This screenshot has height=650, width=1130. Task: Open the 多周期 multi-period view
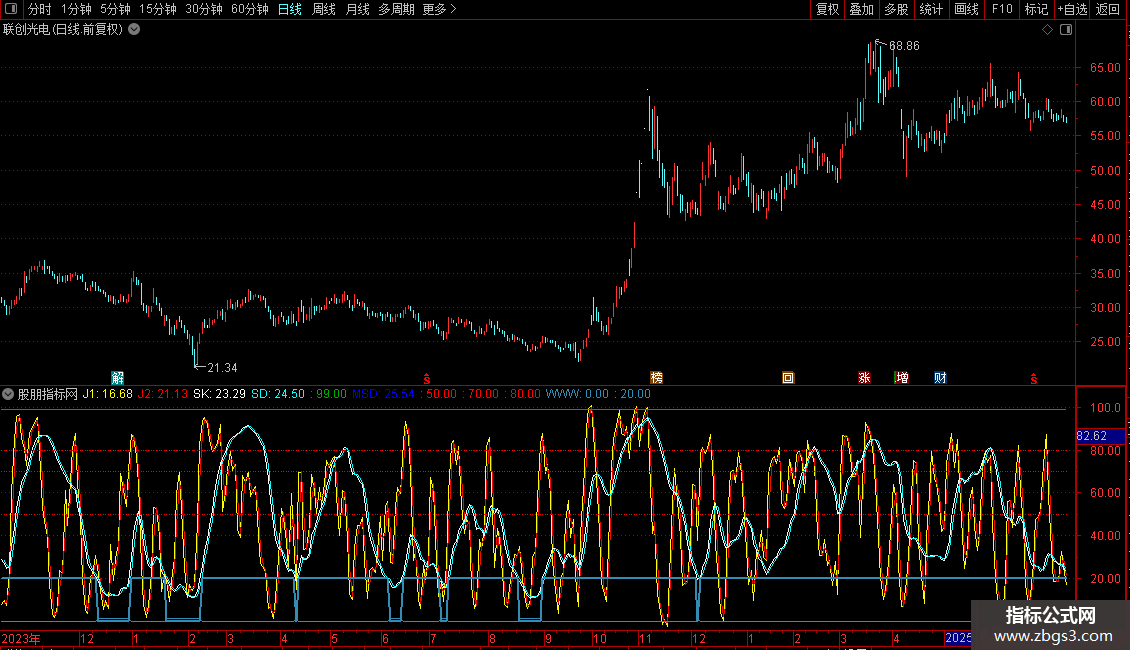[396, 9]
